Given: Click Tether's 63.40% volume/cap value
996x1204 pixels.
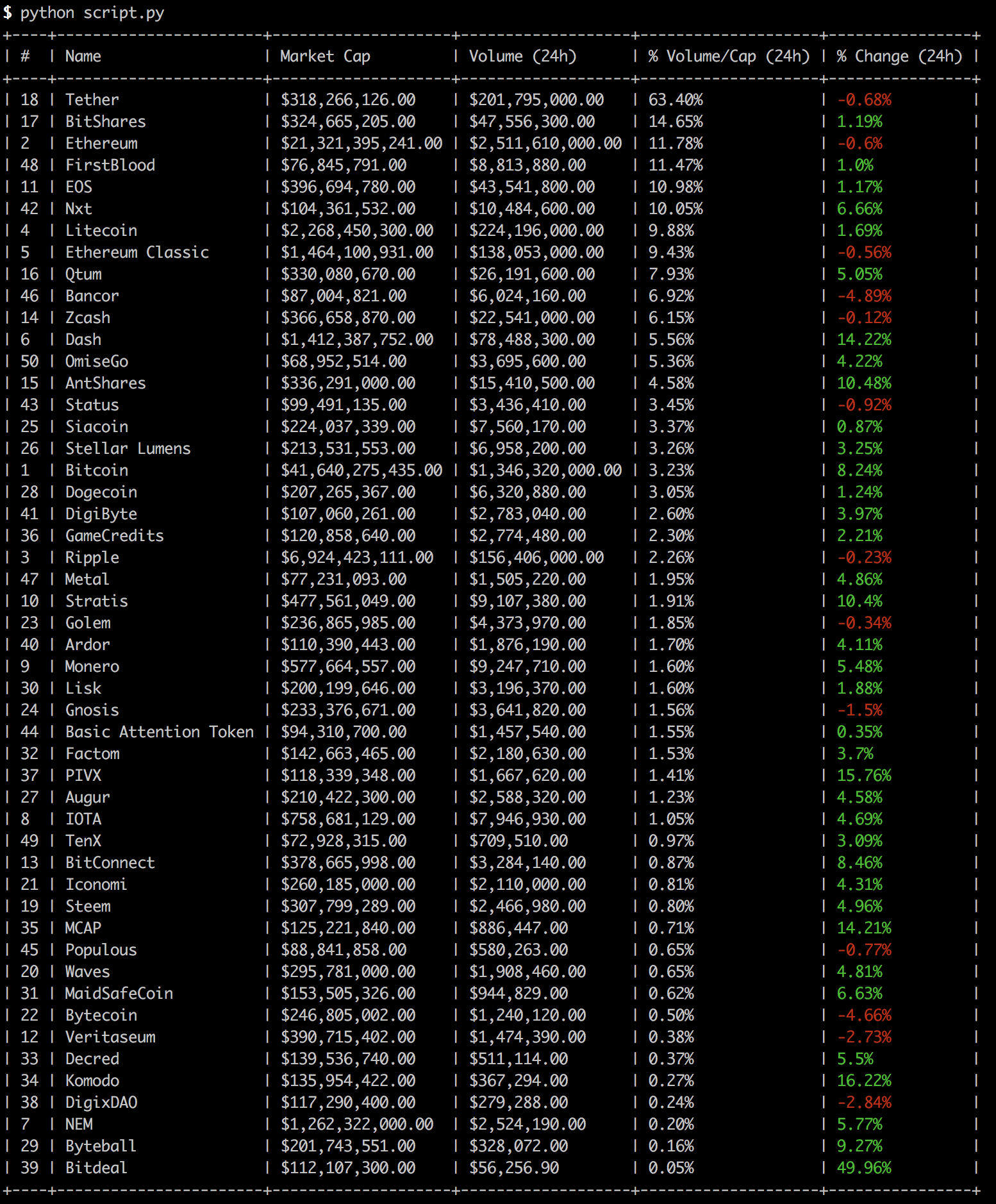Looking at the screenshot, I should click(x=676, y=100).
